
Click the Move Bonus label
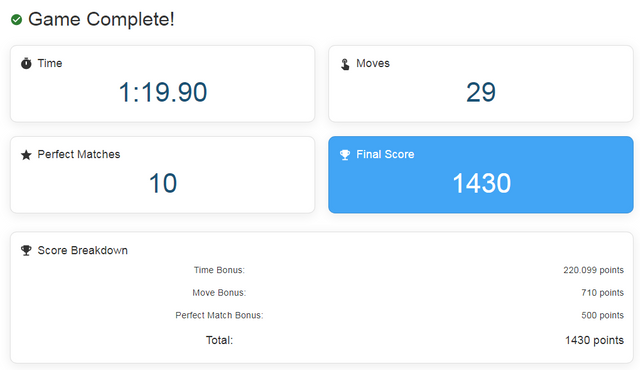click(219, 292)
